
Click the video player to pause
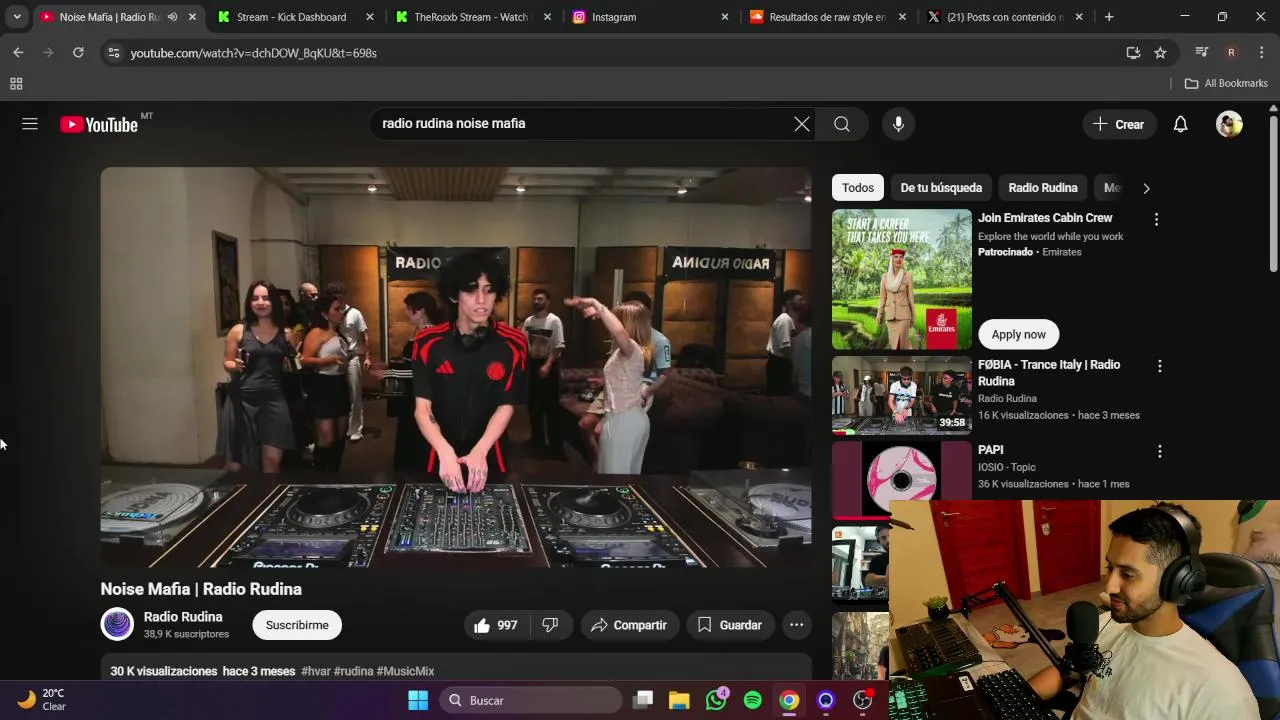[x=456, y=367]
